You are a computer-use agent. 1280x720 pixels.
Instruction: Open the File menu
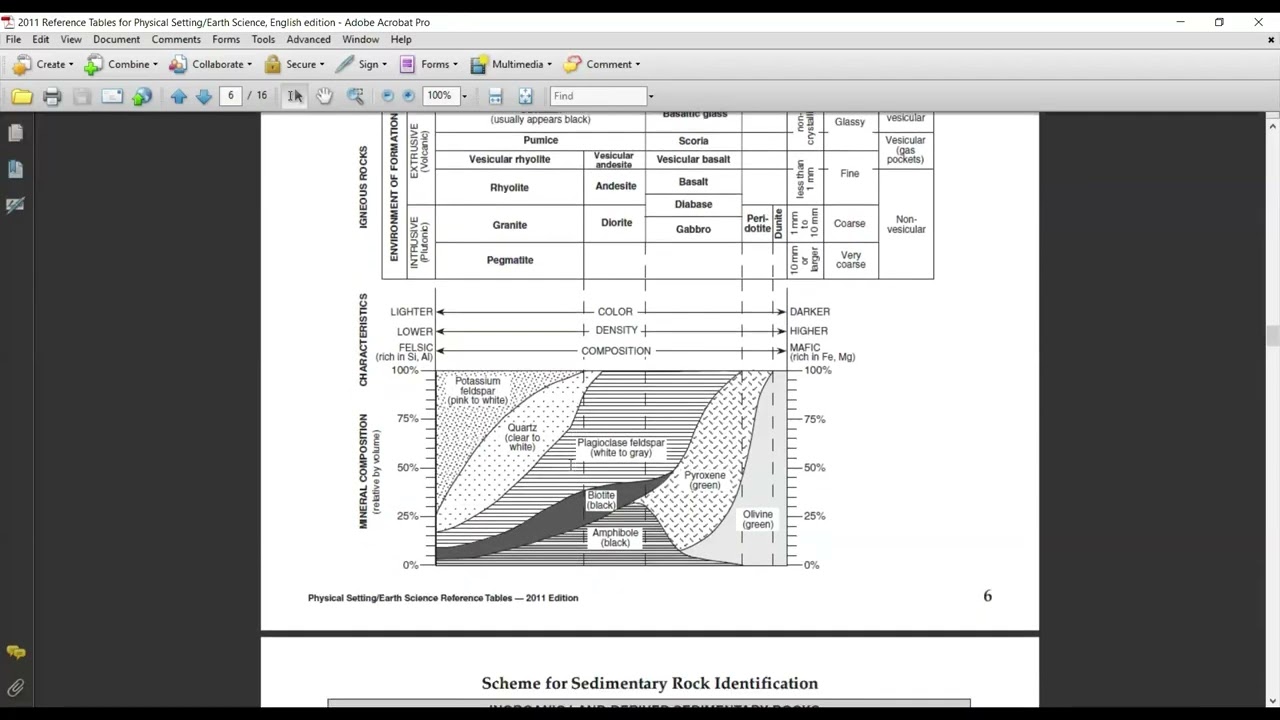pos(13,39)
